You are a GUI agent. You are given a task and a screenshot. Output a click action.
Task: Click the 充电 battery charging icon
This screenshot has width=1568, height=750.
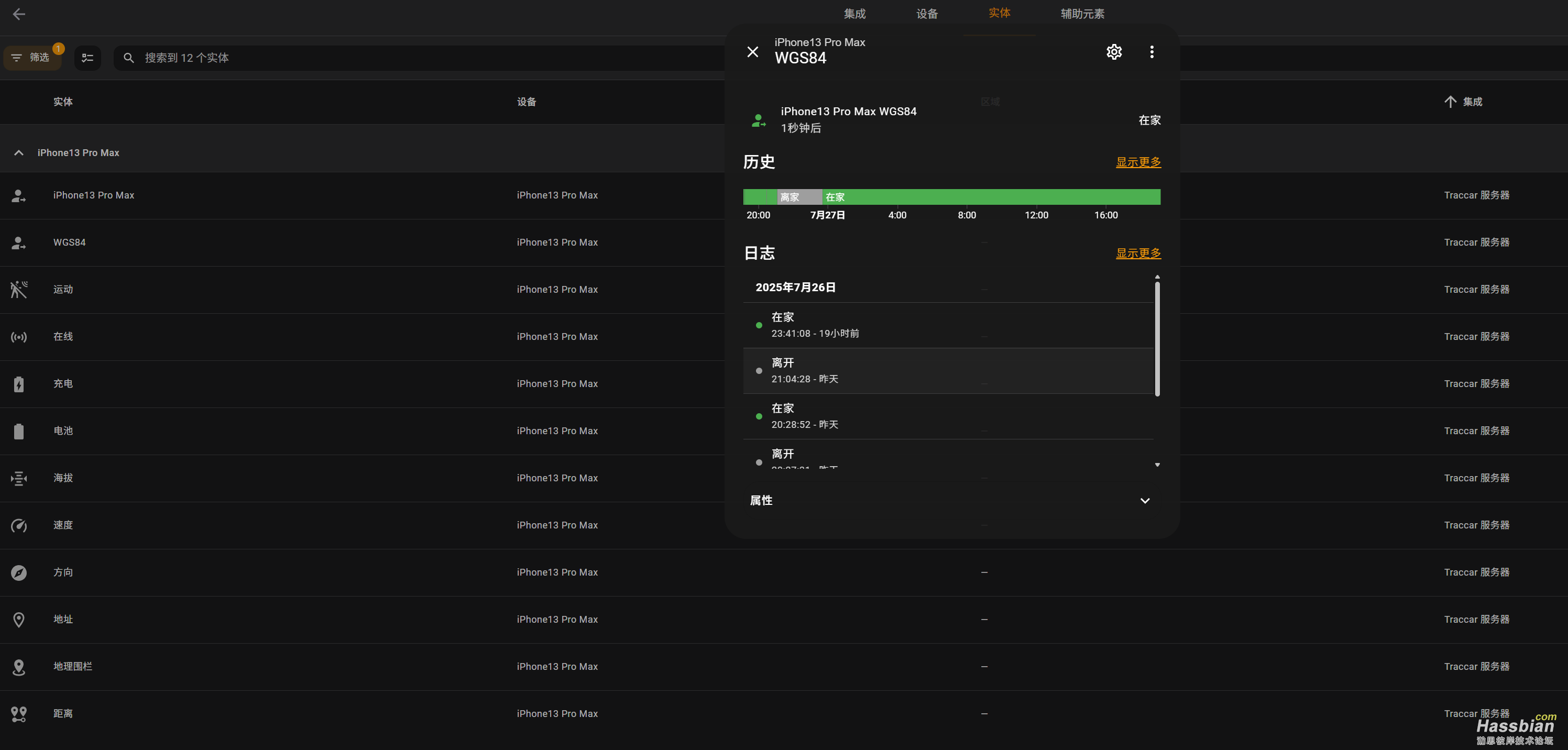pyautogui.click(x=19, y=384)
